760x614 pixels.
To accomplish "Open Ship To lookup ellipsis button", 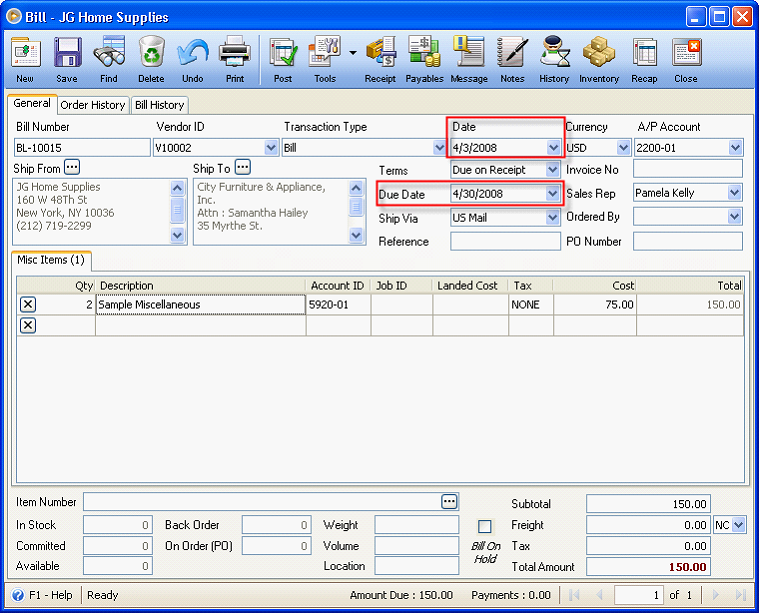I will click(242, 168).
